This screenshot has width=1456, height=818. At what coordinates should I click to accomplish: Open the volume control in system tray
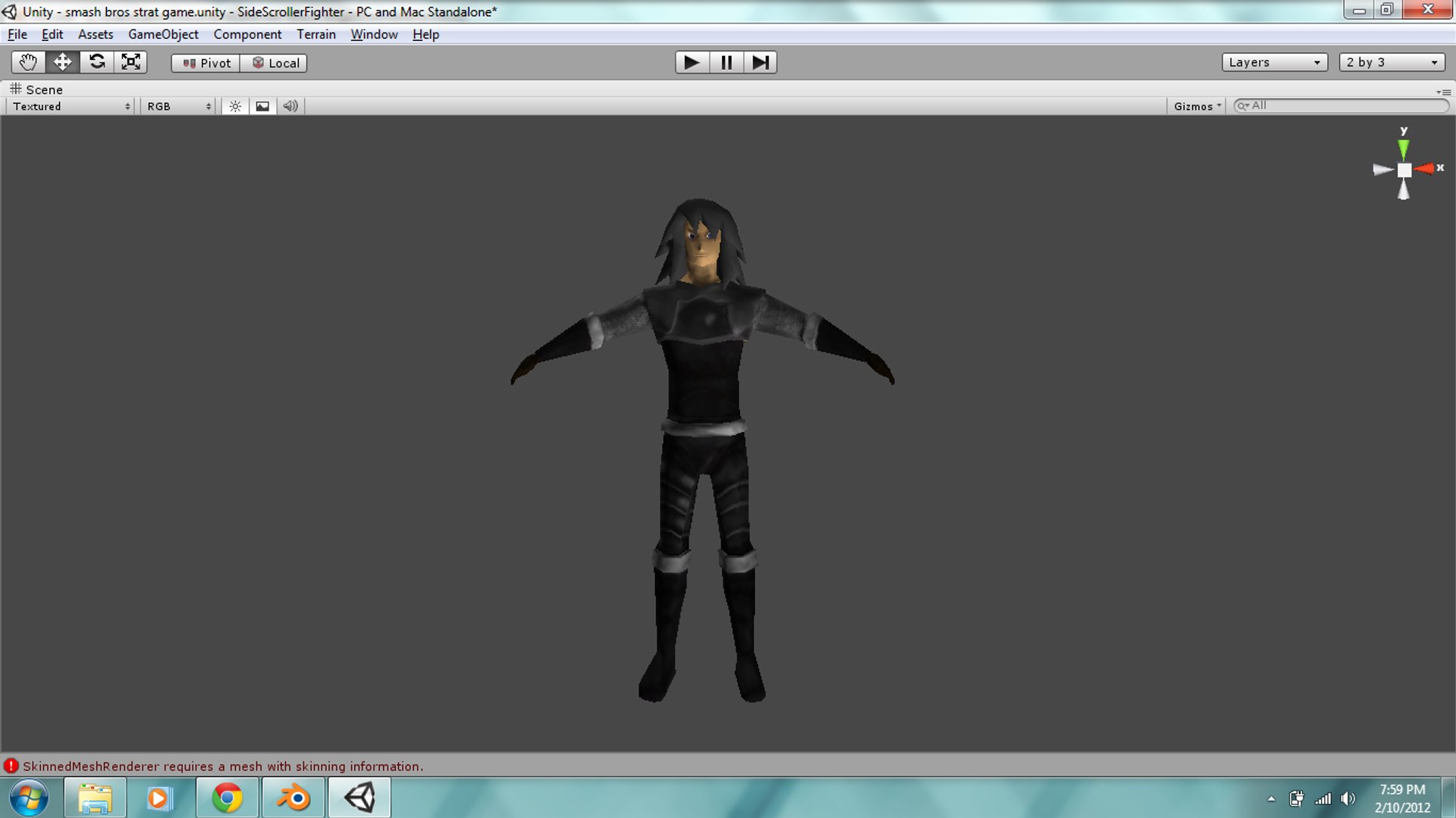point(1348,798)
